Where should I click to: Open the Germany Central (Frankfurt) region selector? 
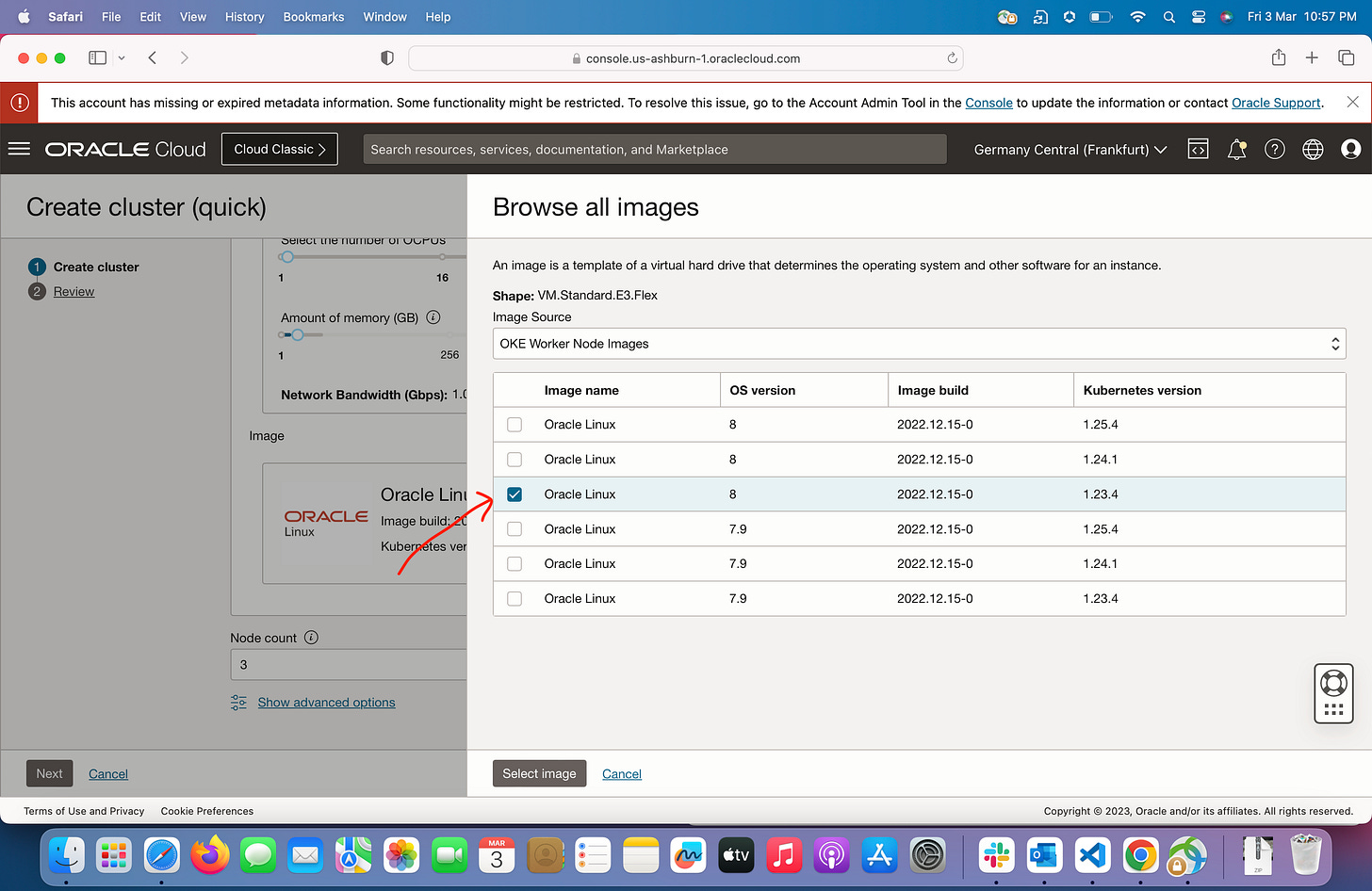pyautogui.click(x=1070, y=149)
